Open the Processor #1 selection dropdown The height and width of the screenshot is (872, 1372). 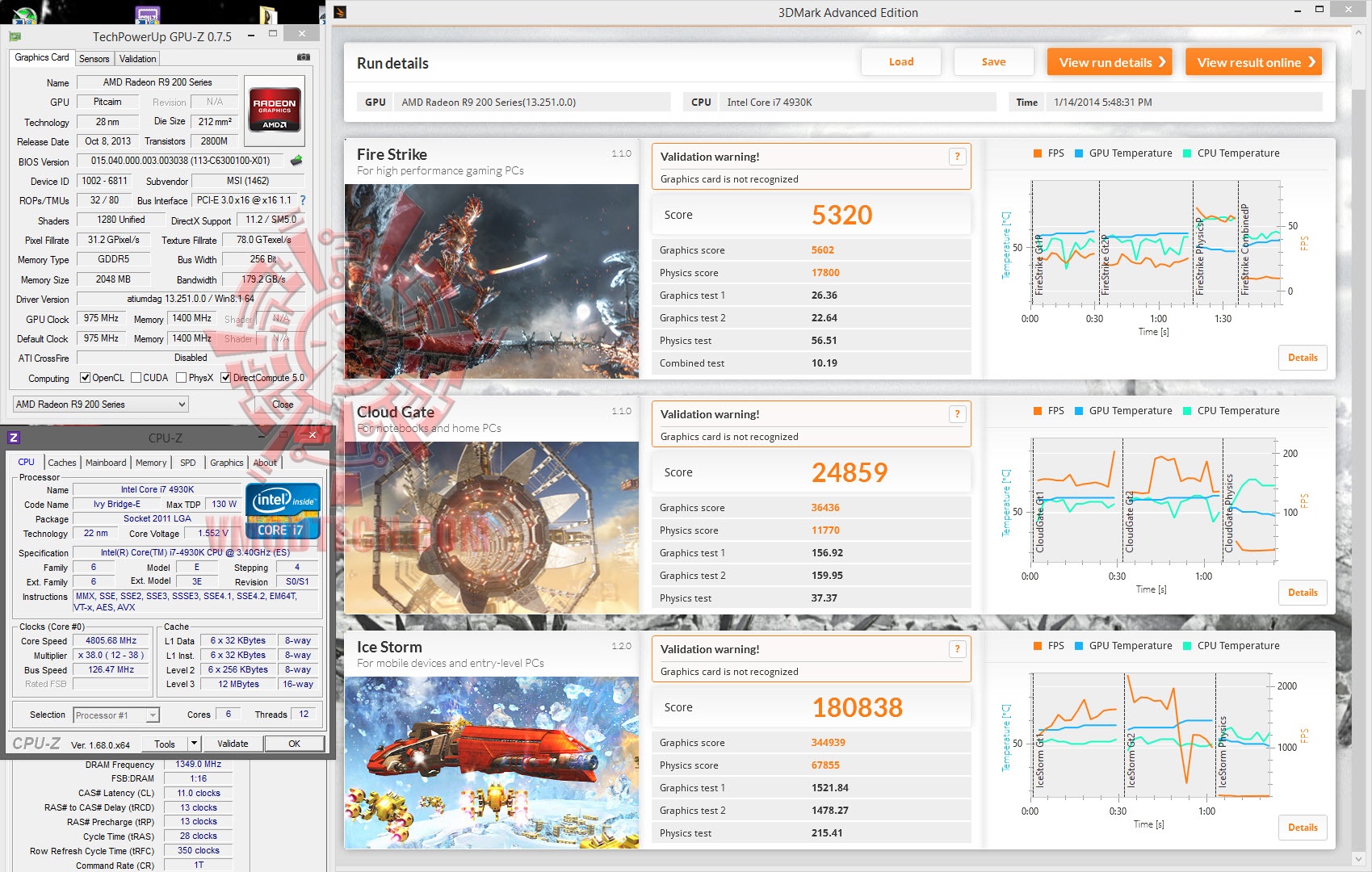[116, 715]
